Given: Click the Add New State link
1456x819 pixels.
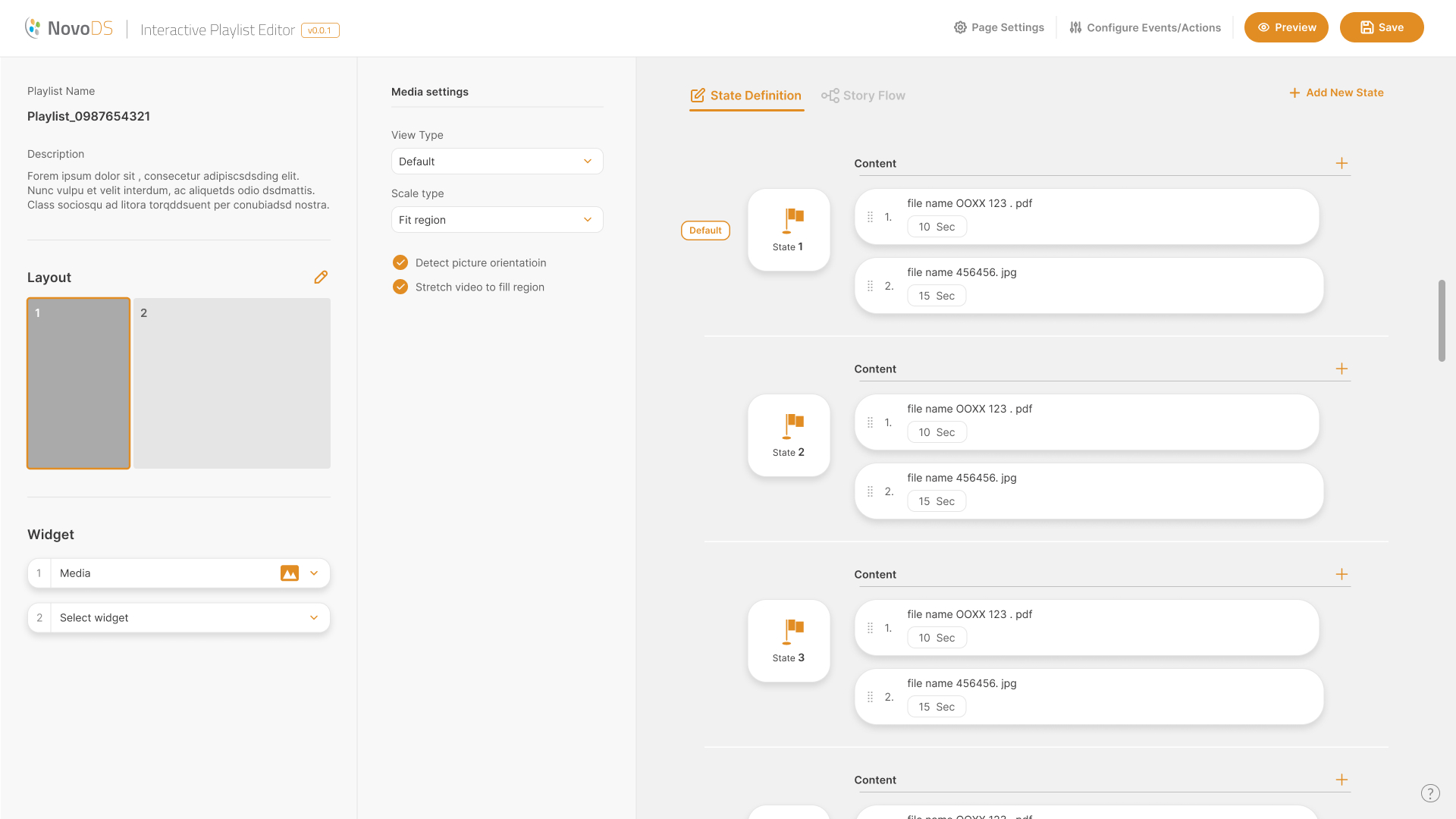Looking at the screenshot, I should coord(1336,93).
